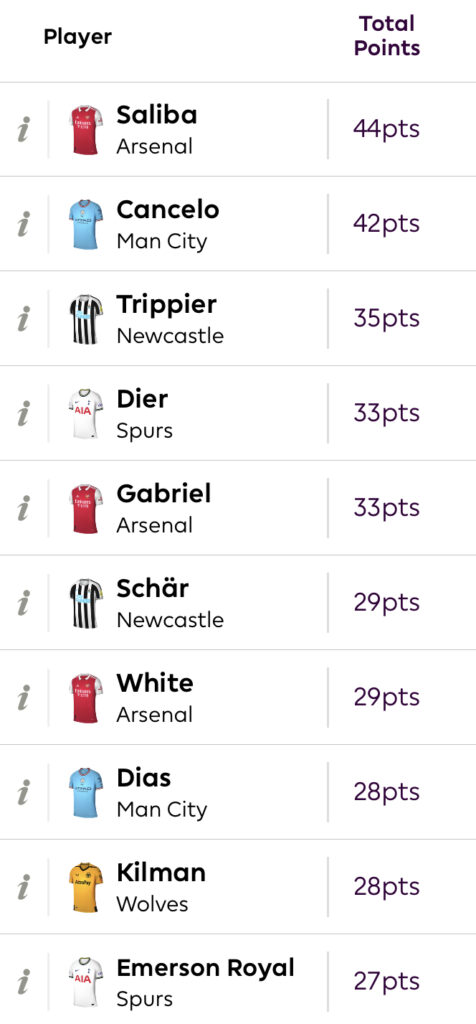Open info icon for Emerson Royal
Viewport: 476px width, 1024px height.
24,982
